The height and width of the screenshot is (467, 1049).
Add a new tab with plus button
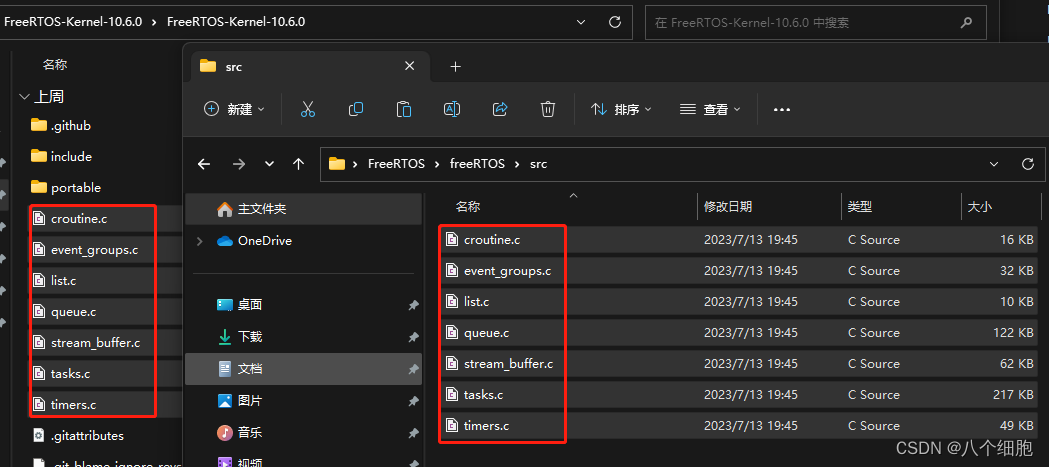pyautogui.click(x=456, y=66)
